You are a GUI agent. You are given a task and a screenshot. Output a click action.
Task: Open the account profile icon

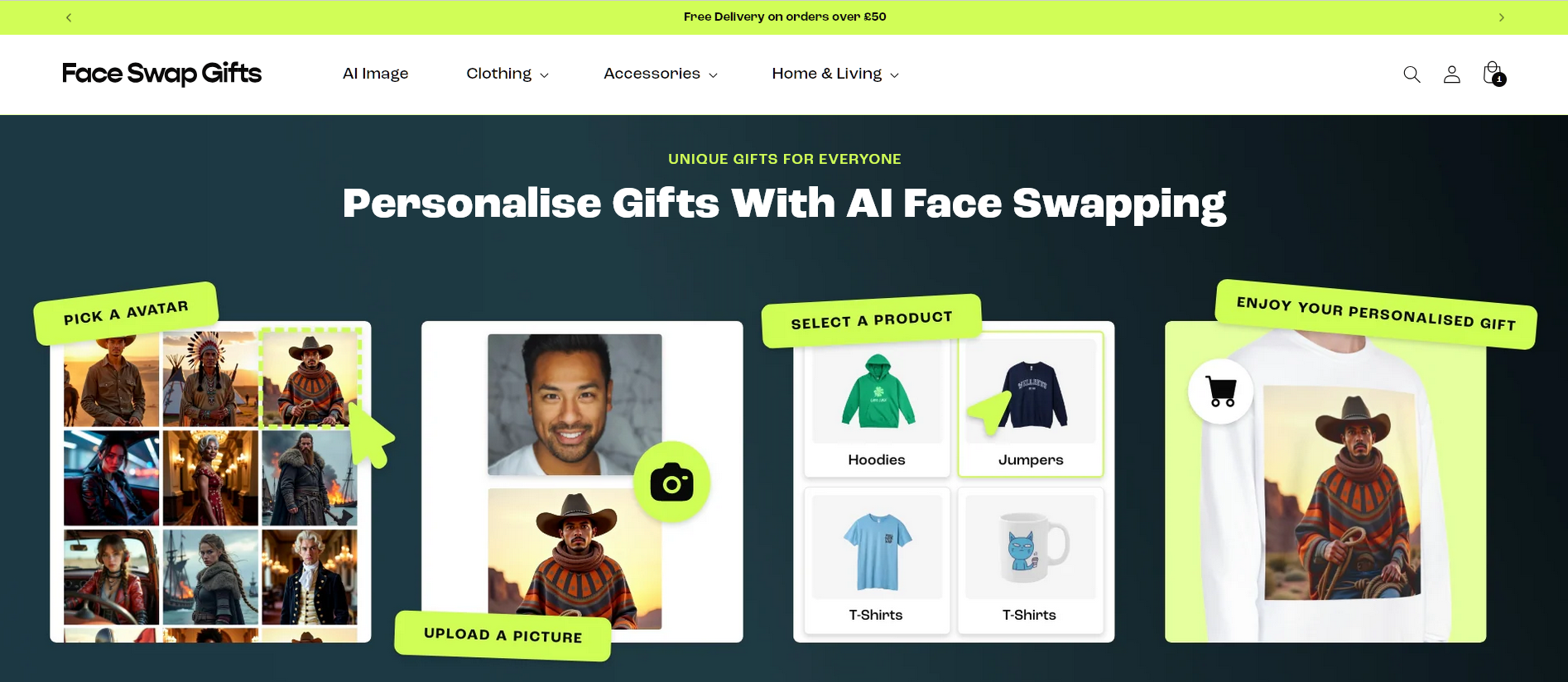(1451, 74)
